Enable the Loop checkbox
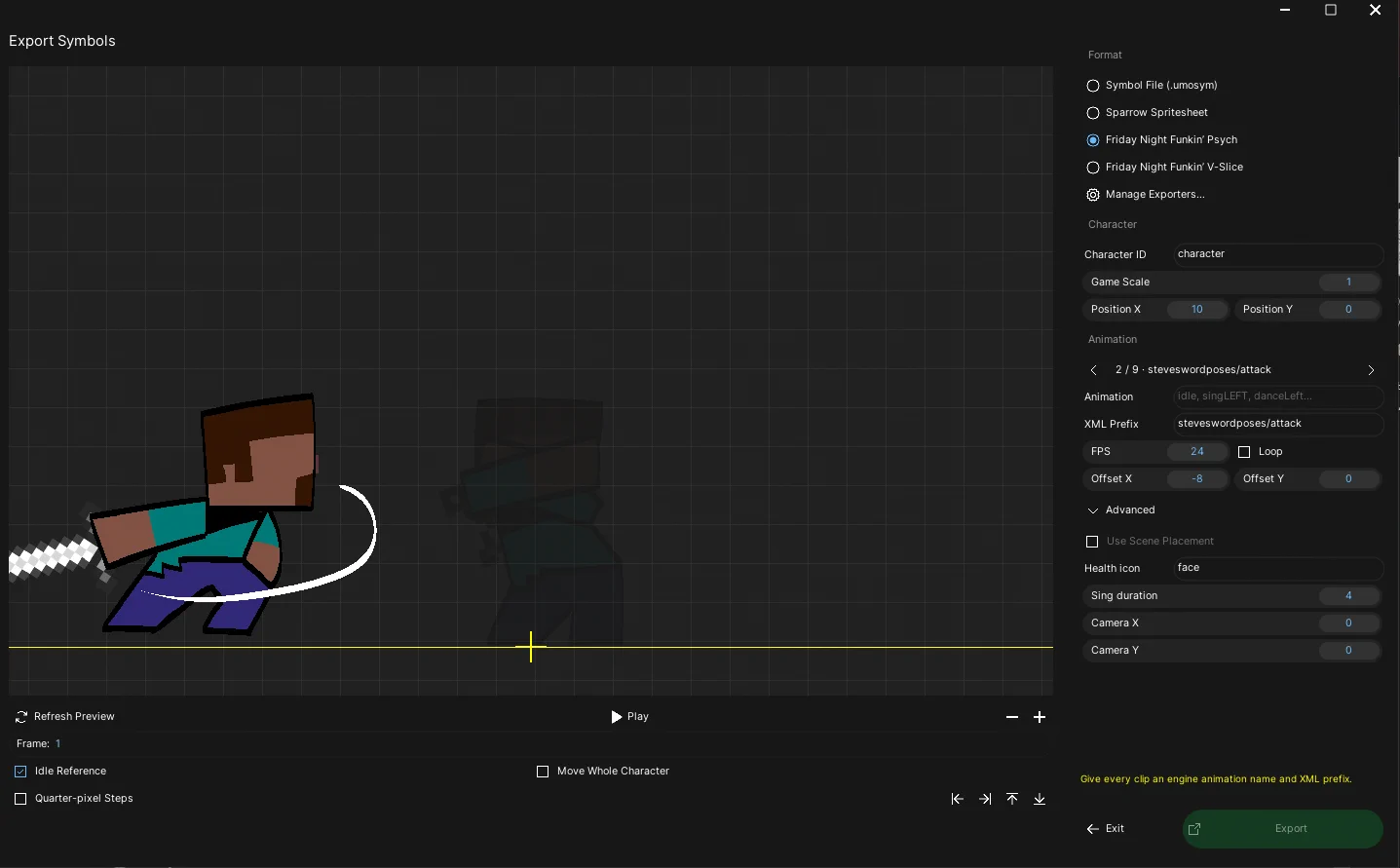The width and height of the screenshot is (1400, 868). 1244,452
